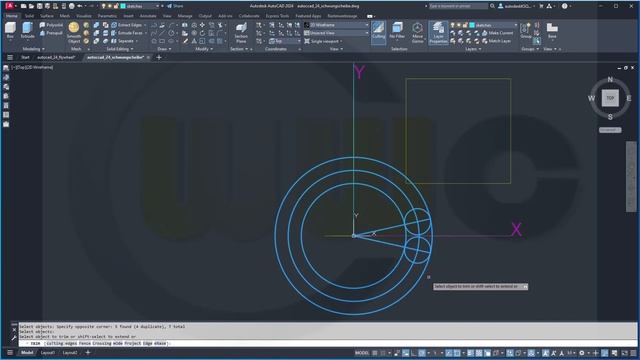Viewport: 640px width, 360px height.
Task: Click layer color swatch in Layers panel
Action: coord(472,25)
